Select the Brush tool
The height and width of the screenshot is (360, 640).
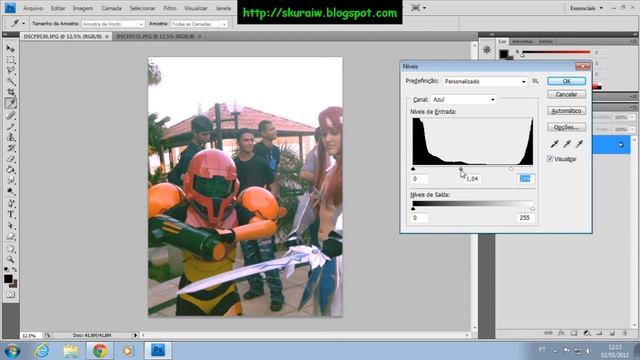pyautogui.click(x=11, y=127)
